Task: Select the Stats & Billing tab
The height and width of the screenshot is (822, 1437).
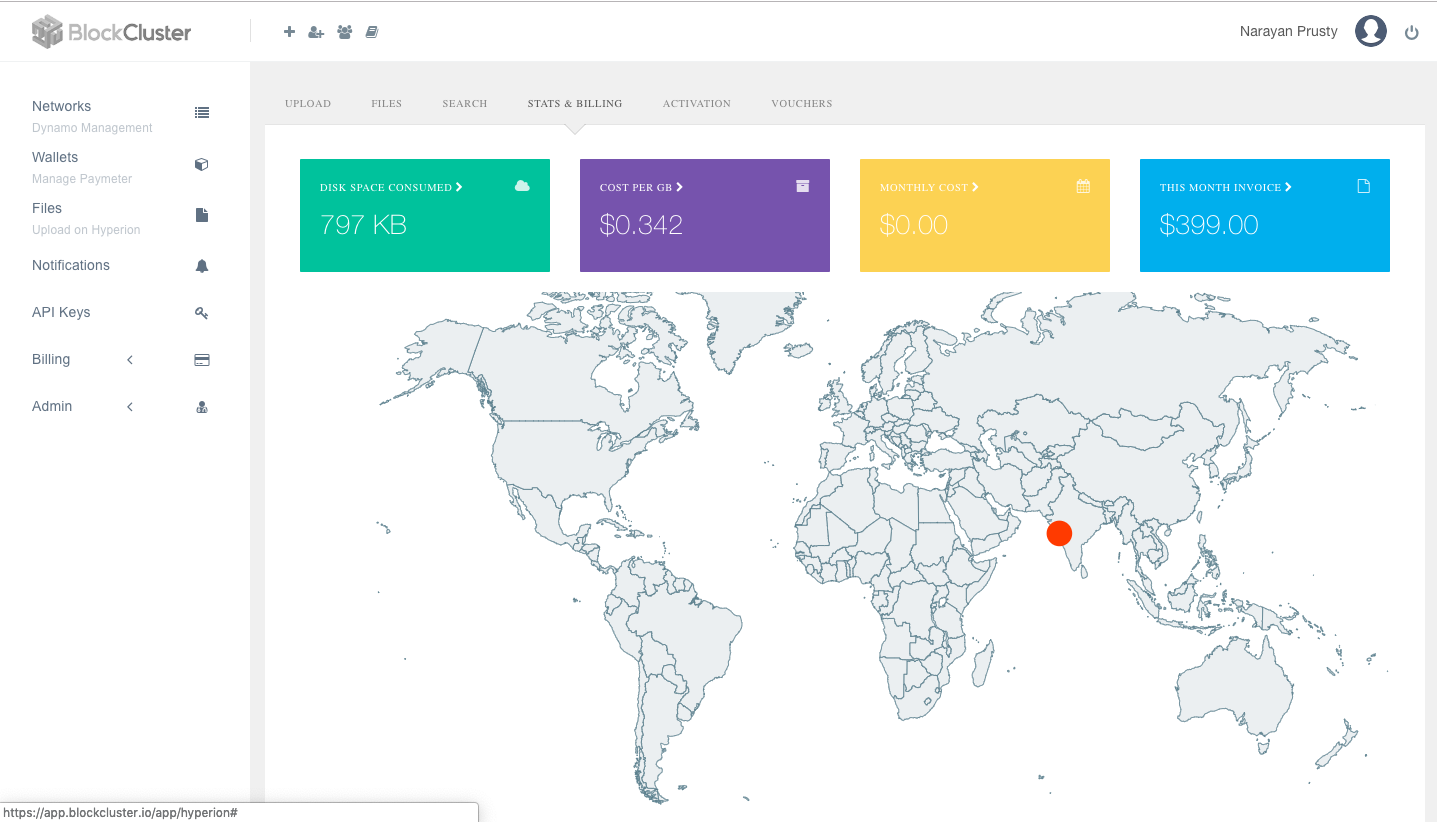Action: 575,104
